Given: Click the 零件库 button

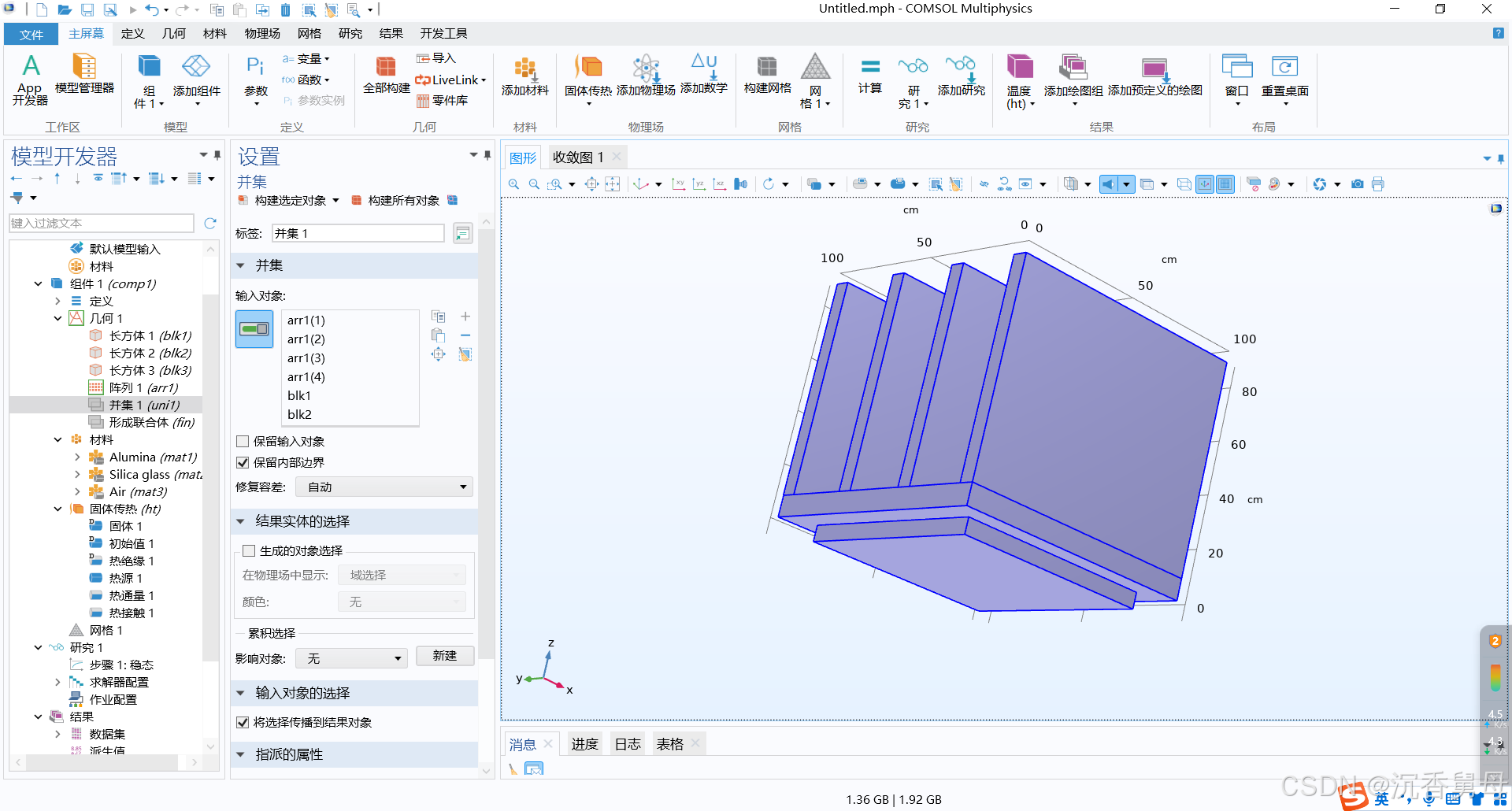Looking at the screenshot, I should tap(442, 101).
